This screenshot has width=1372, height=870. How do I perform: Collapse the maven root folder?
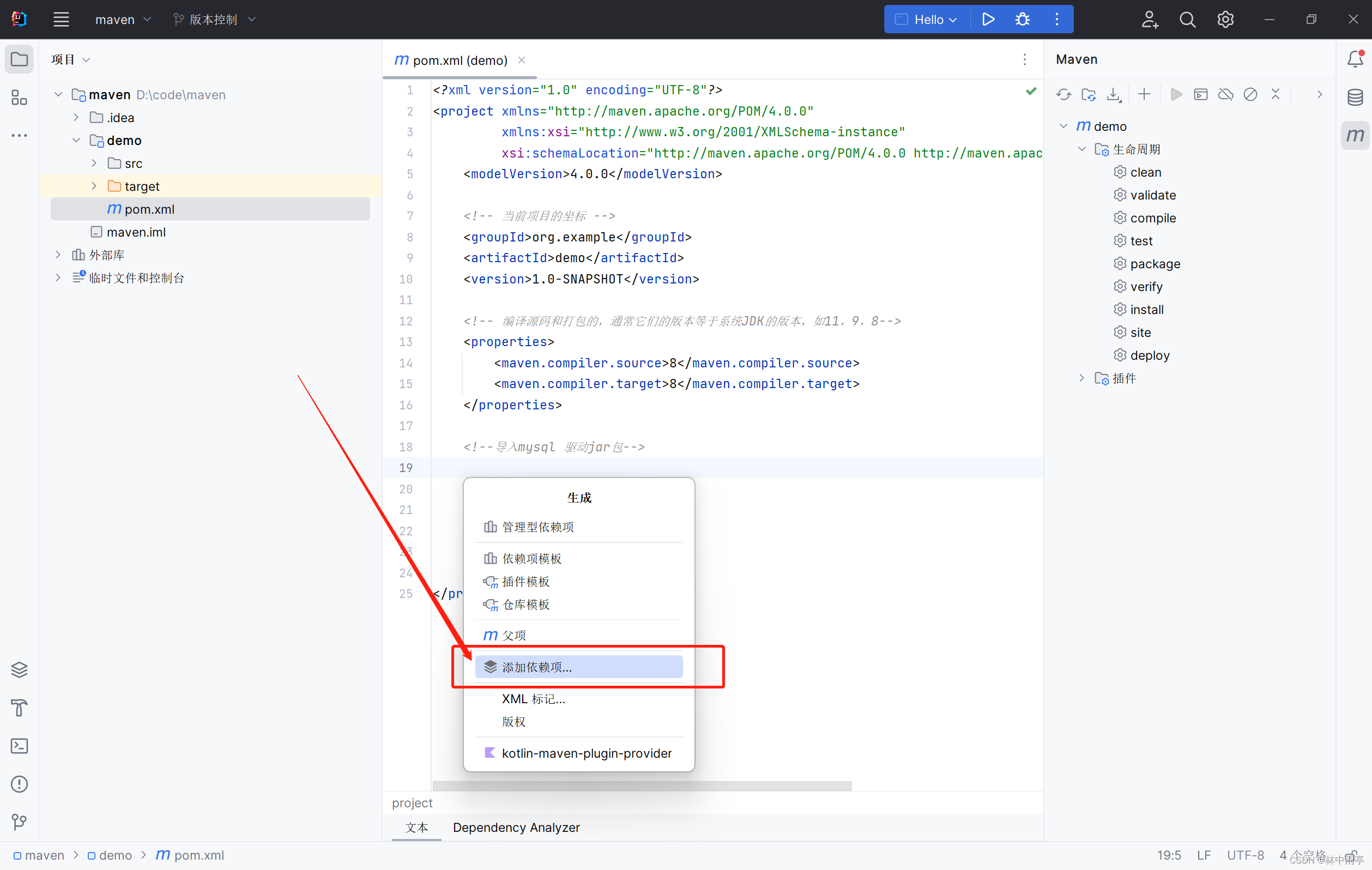click(x=58, y=95)
